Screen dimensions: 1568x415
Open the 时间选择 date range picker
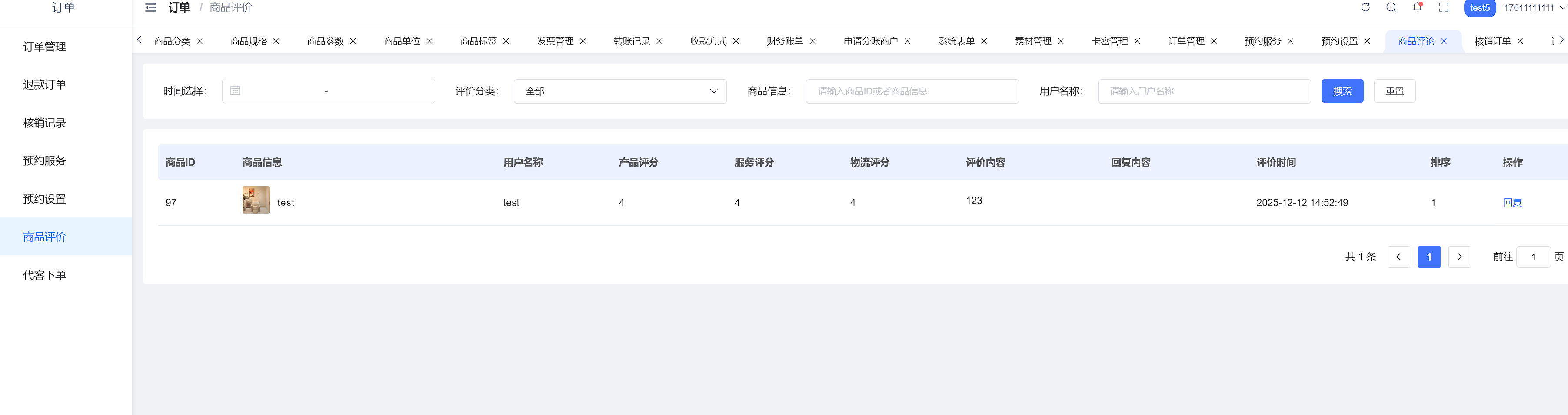328,91
